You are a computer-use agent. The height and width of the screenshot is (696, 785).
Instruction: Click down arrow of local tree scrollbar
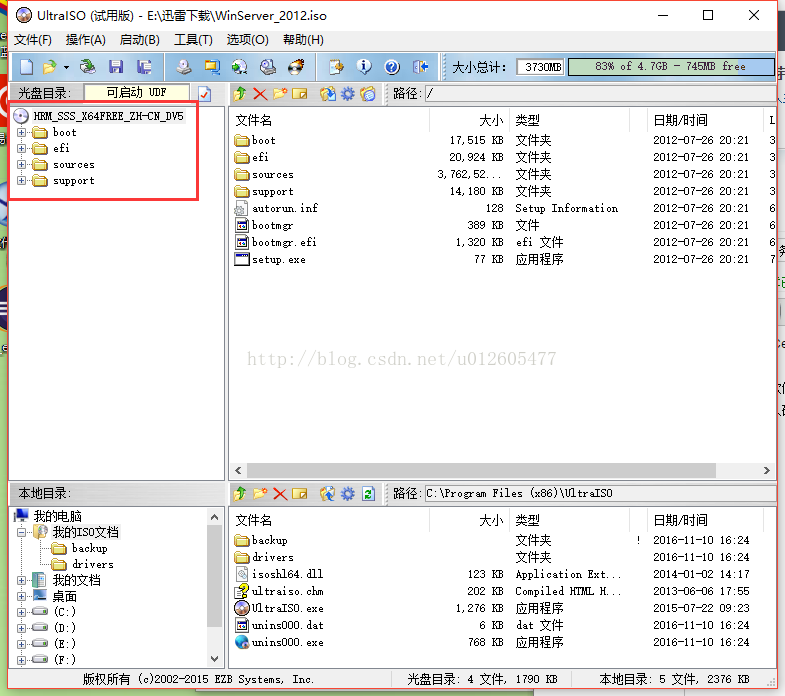tap(215, 658)
